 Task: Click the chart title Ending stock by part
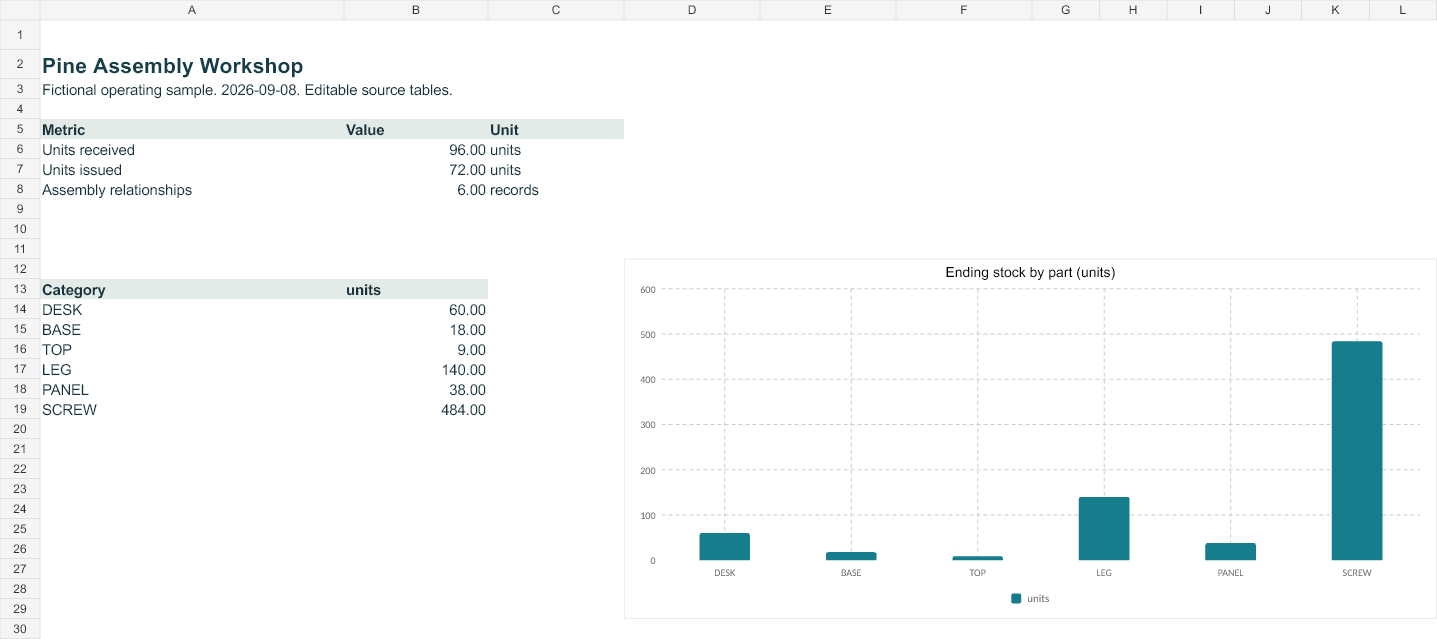click(1030, 272)
